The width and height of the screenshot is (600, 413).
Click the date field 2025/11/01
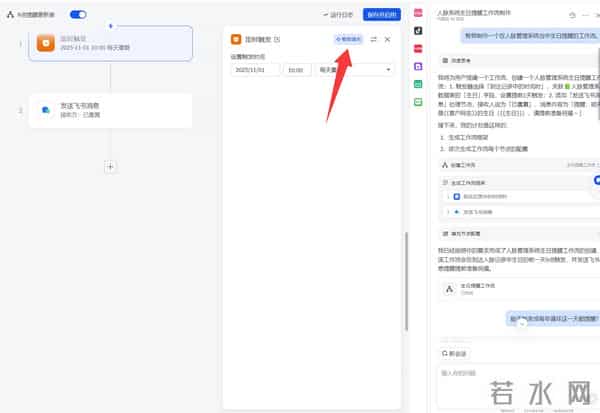(255, 70)
